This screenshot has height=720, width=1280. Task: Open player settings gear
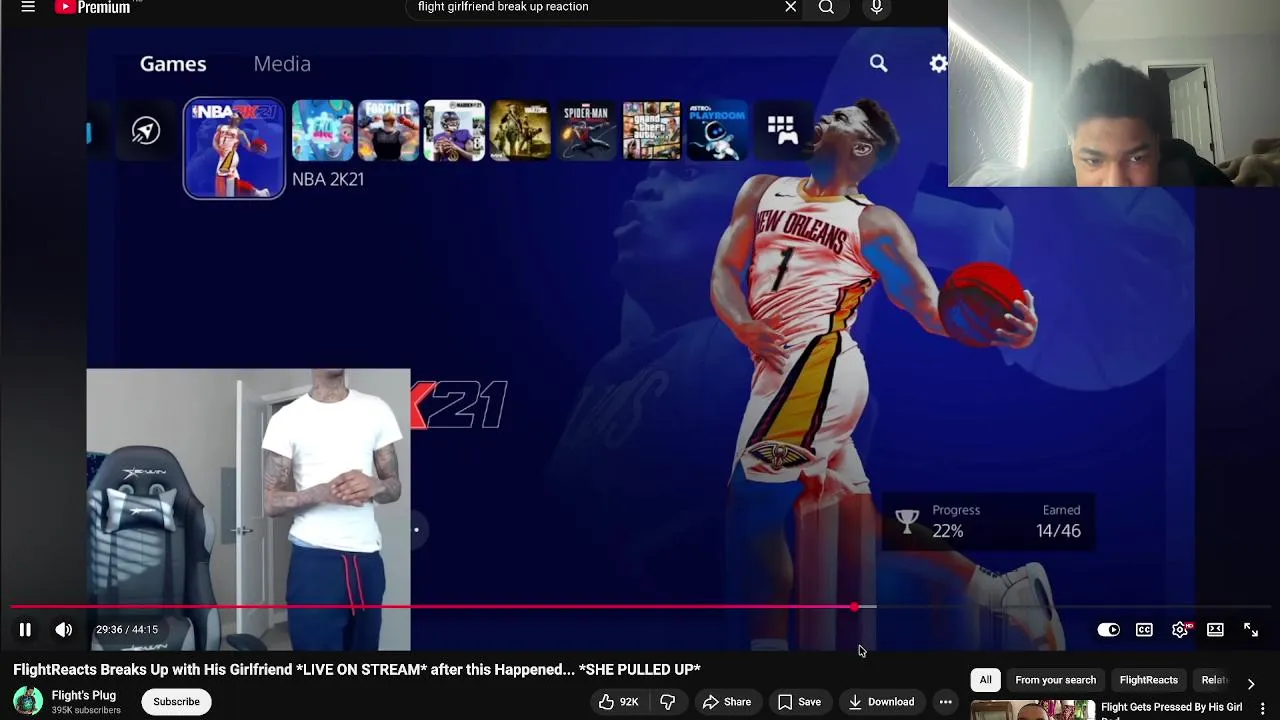tap(1180, 629)
